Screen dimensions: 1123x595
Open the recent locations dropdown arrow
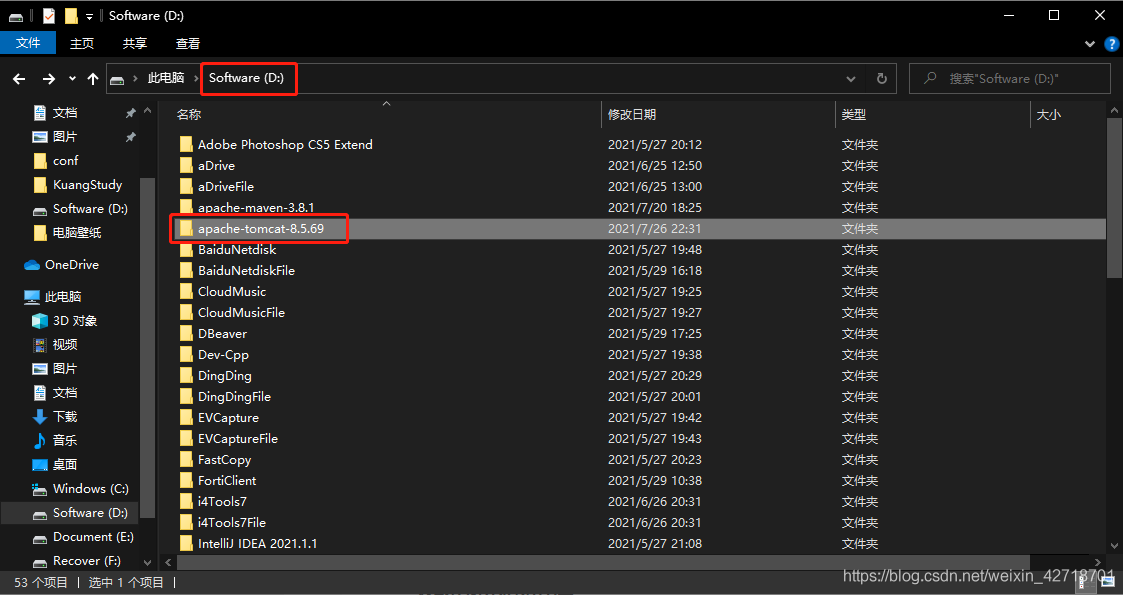coord(72,79)
